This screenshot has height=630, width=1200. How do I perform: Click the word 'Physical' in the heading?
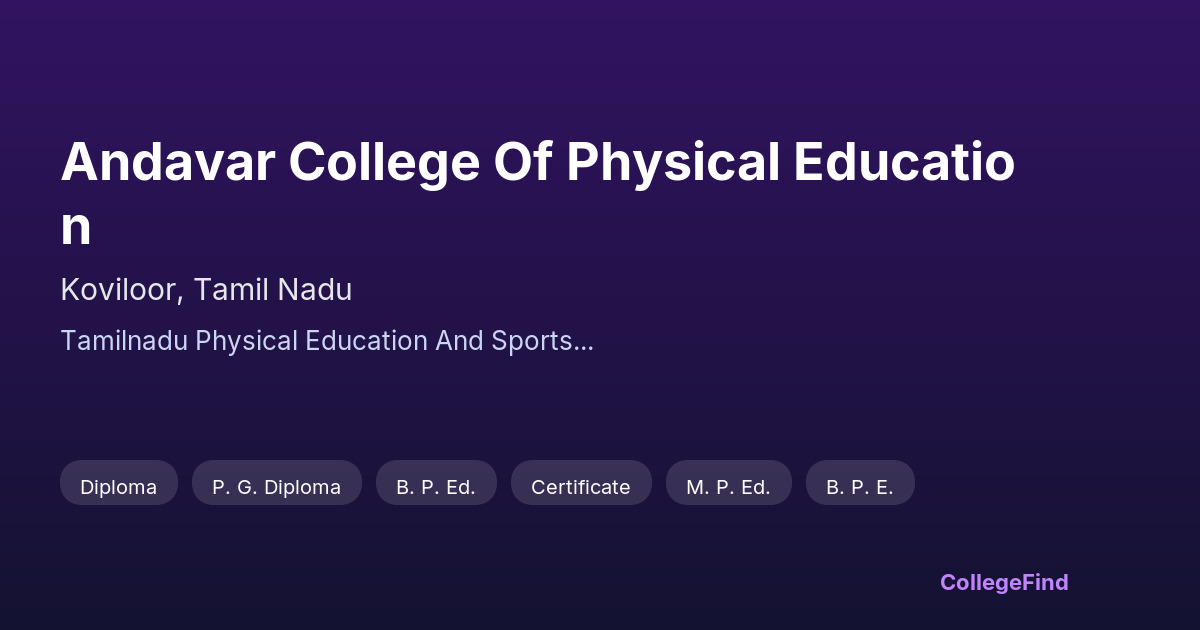click(673, 164)
